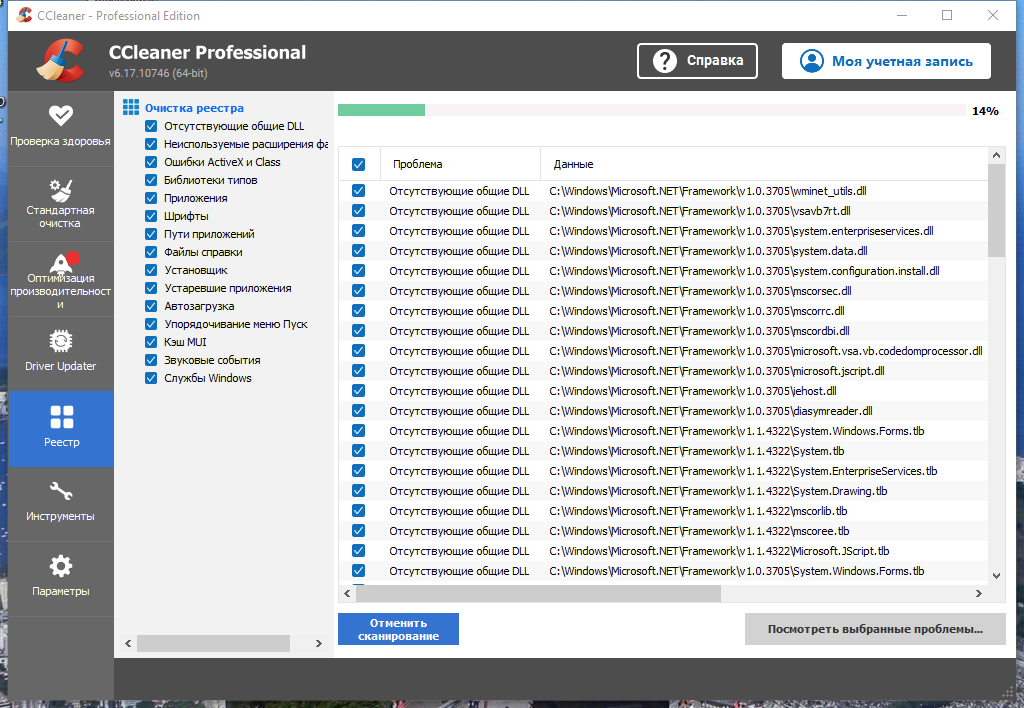The height and width of the screenshot is (708, 1024).
Task: Click right arrow of category list scrollbar
Action: coord(319,643)
